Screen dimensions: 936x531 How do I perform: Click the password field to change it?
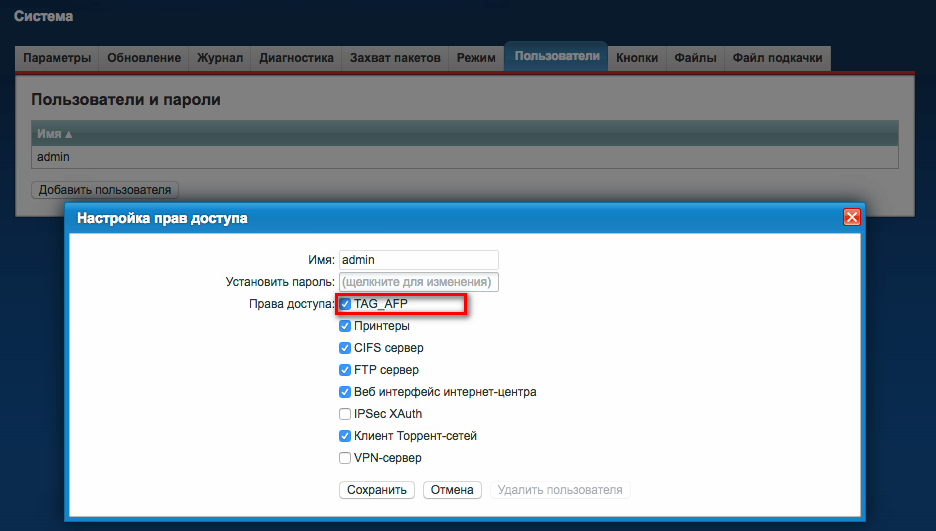[418, 282]
